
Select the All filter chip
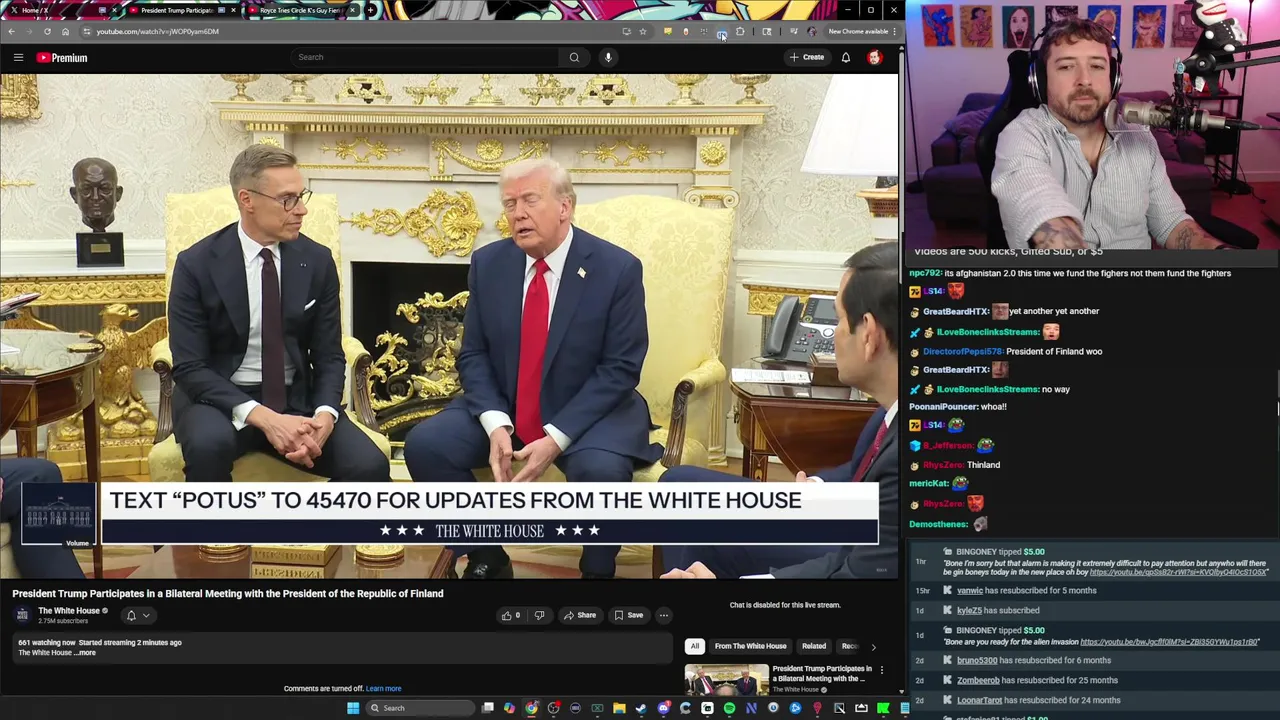pyautogui.click(x=695, y=646)
